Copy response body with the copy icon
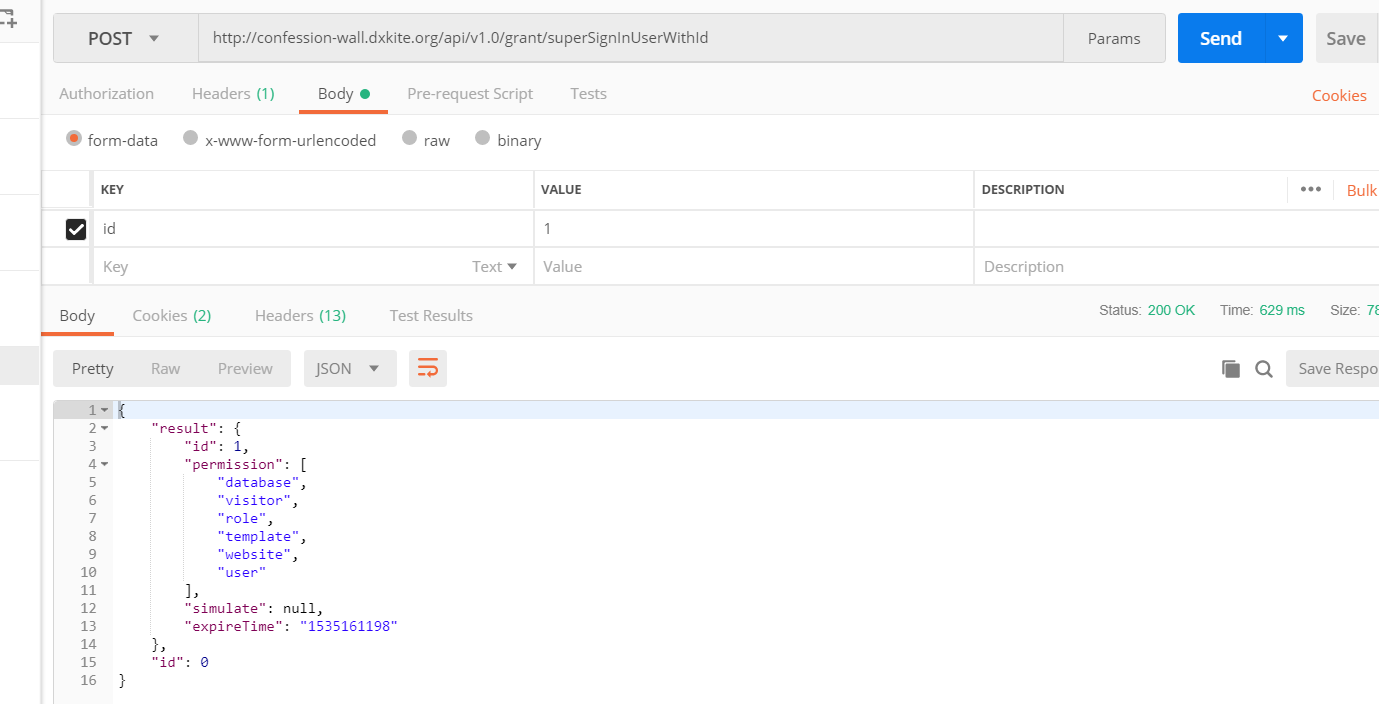 click(1231, 369)
